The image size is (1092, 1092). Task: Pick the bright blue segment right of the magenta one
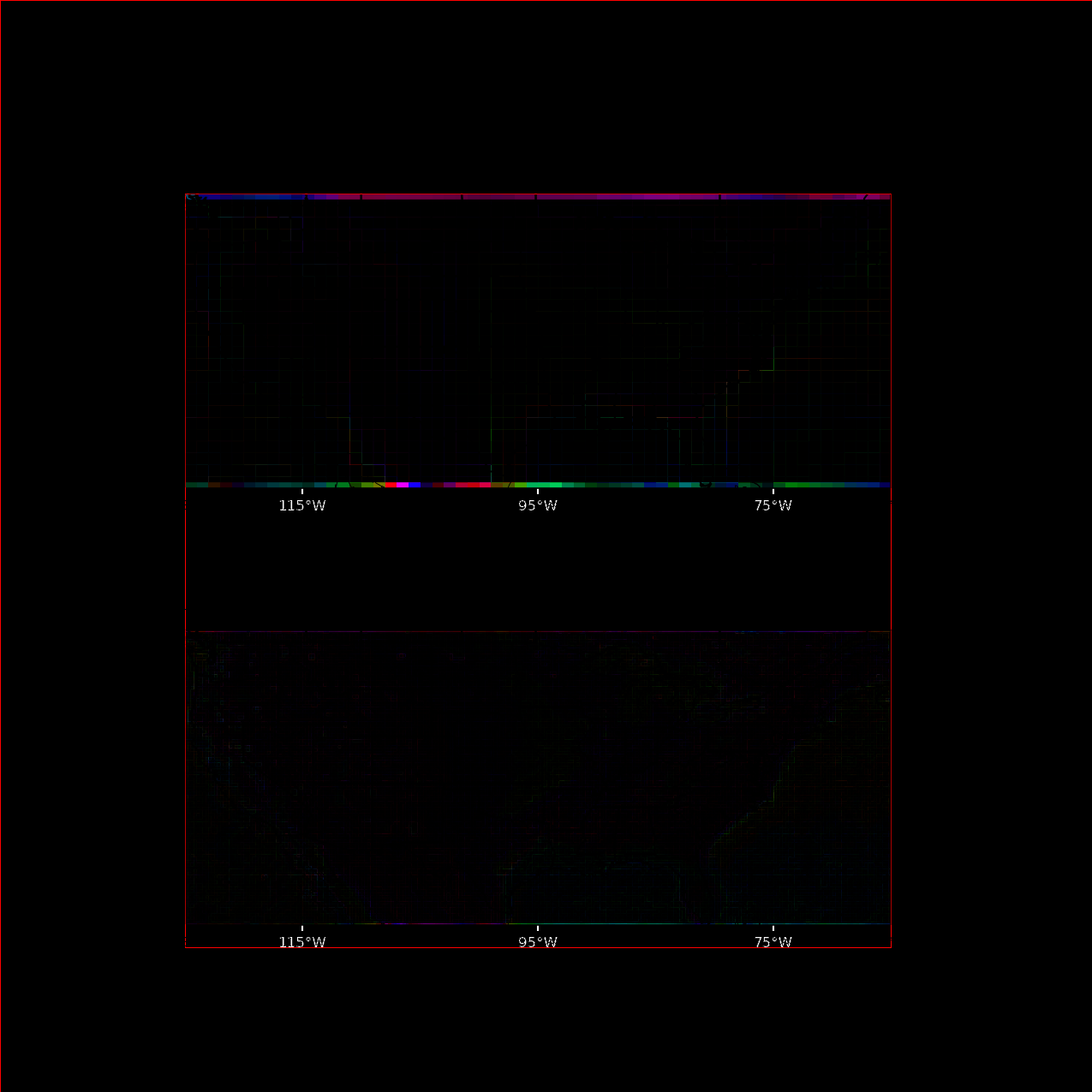coord(415,485)
